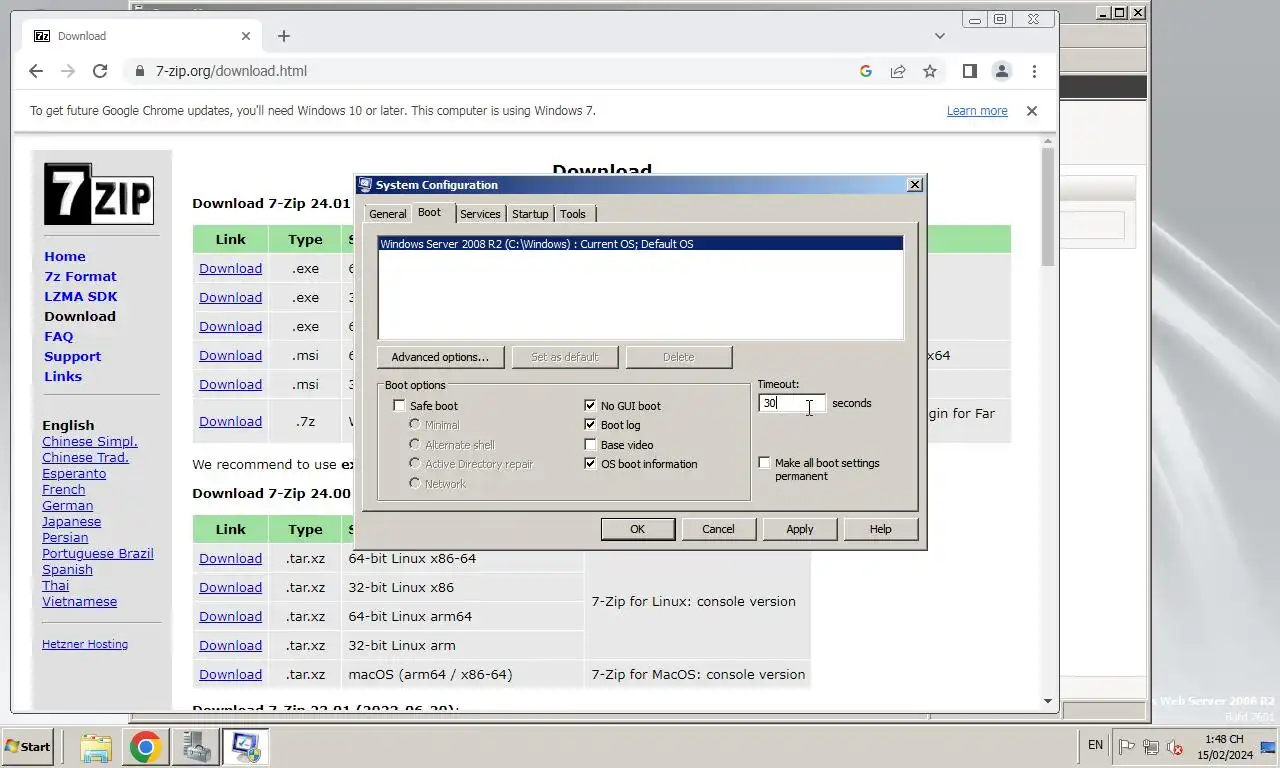
Task: Click the 7-ZIP logo
Action: coord(98,194)
